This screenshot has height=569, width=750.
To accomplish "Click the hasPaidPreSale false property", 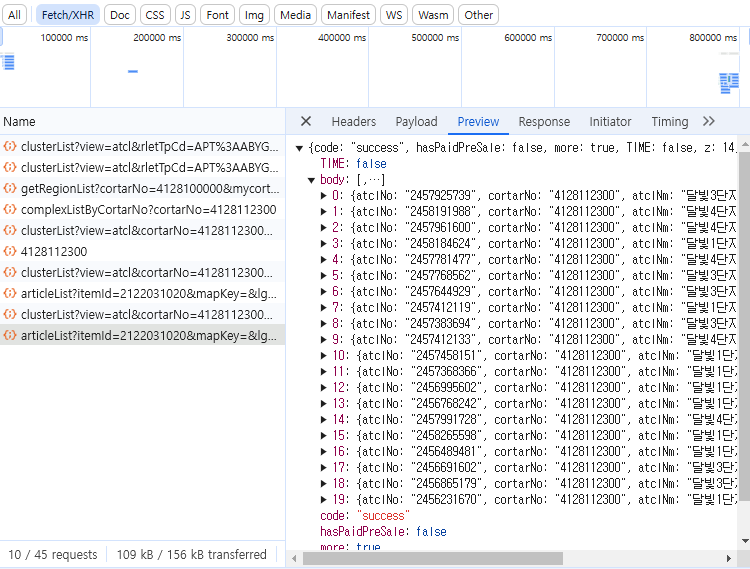I will point(383,532).
